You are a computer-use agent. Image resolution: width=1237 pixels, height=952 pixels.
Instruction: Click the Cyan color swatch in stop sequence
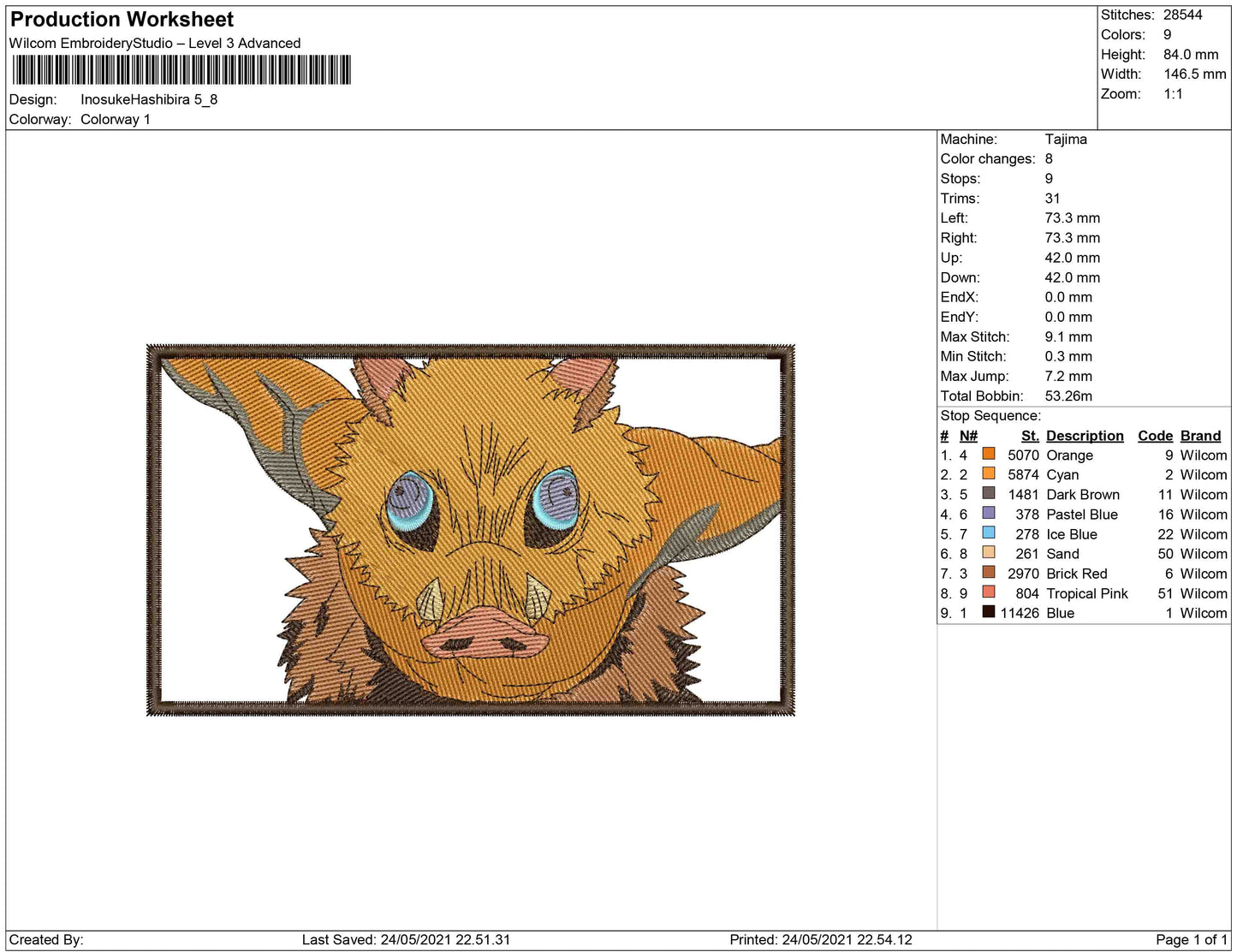(989, 473)
